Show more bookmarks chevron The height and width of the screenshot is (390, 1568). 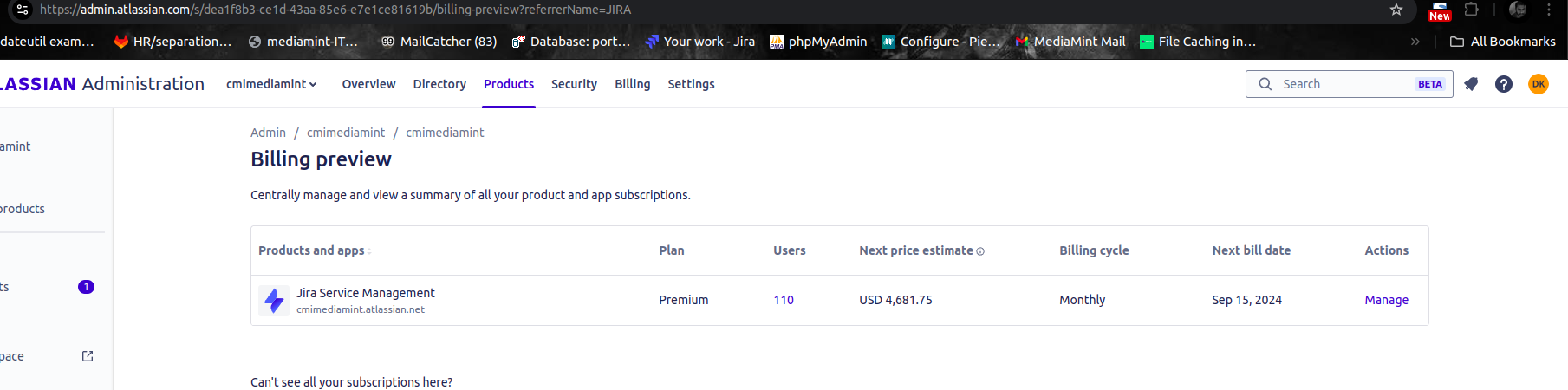1415,42
